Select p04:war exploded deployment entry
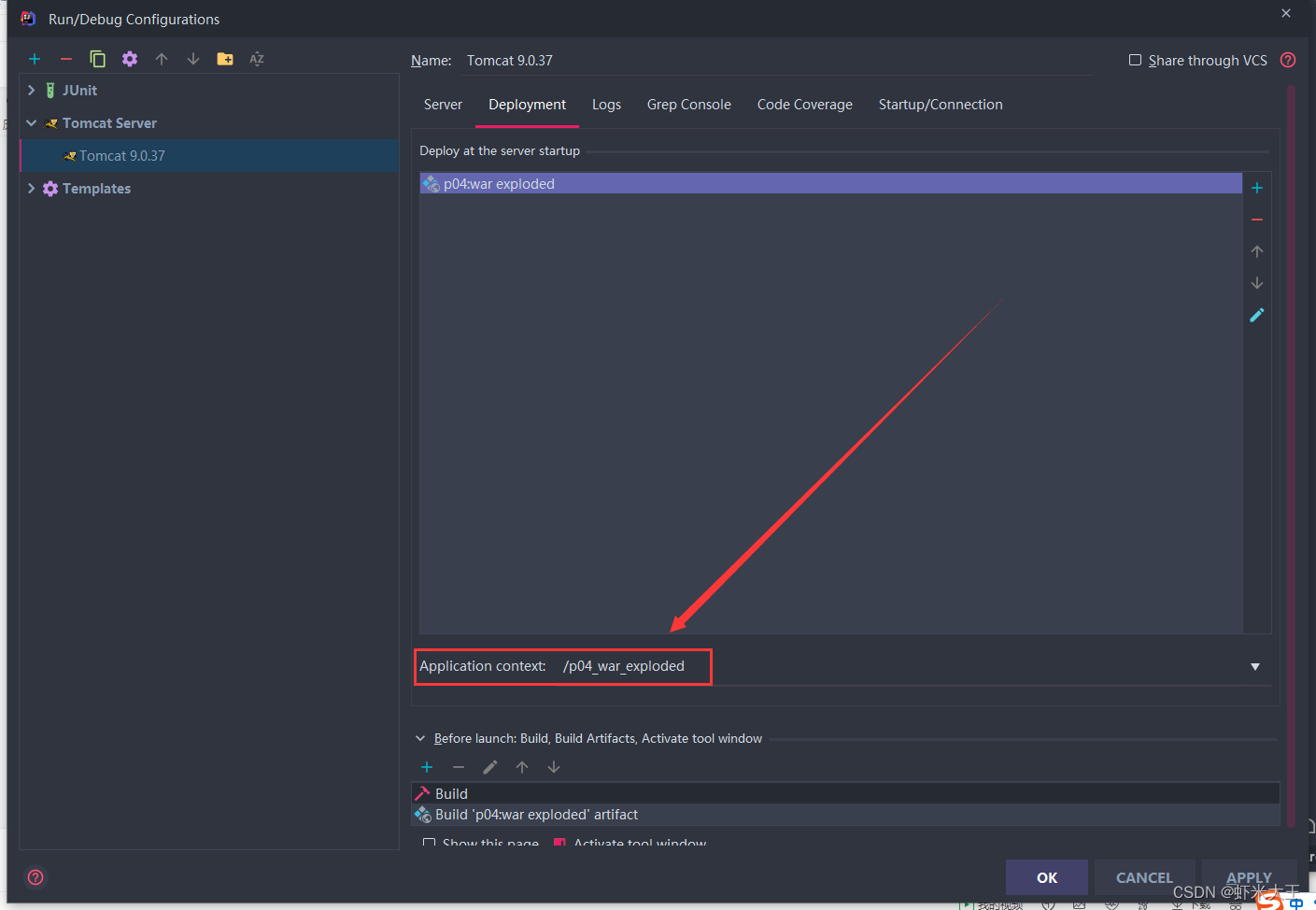 (831, 183)
